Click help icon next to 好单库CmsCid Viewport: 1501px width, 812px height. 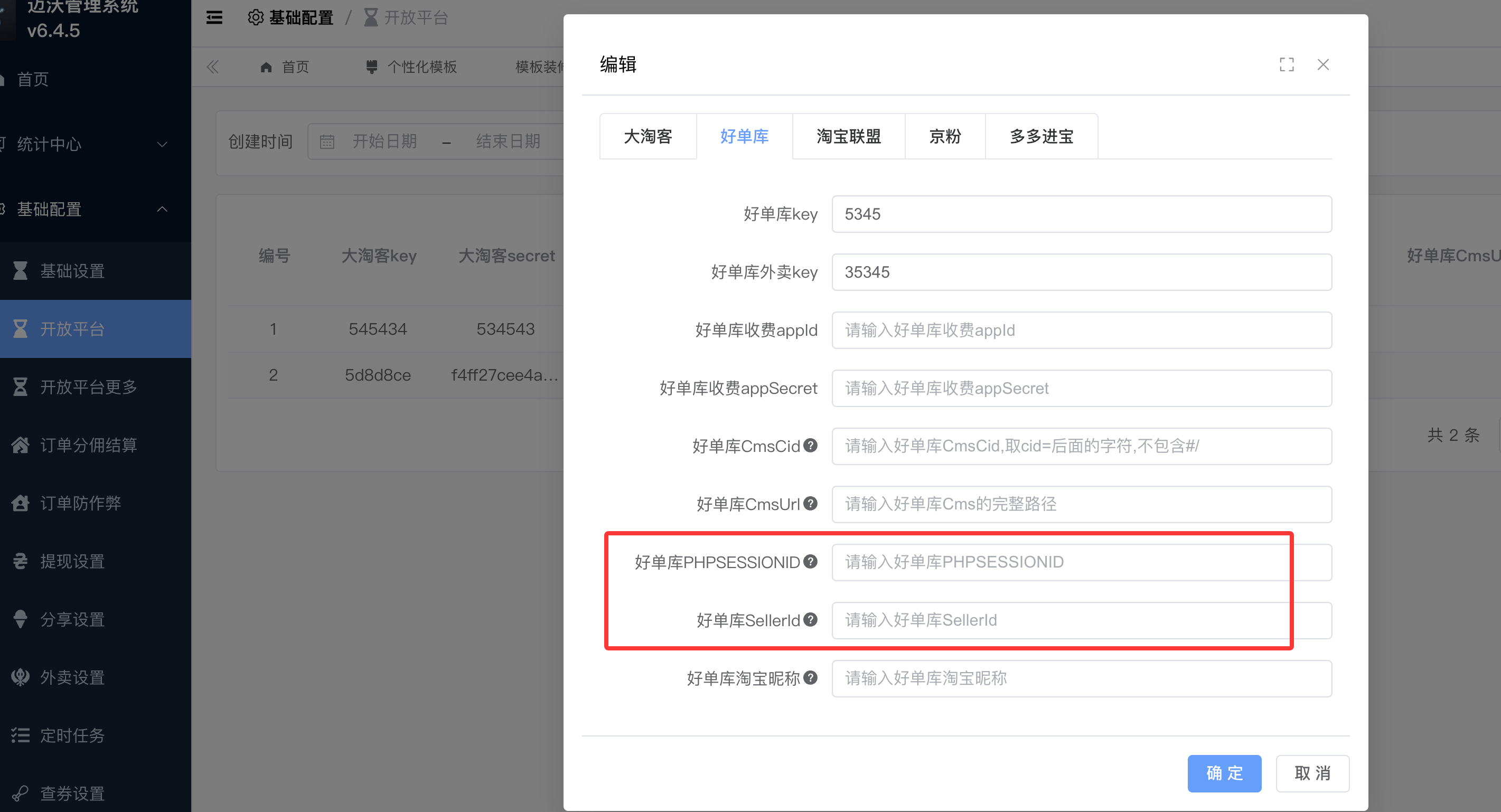pos(810,446)
